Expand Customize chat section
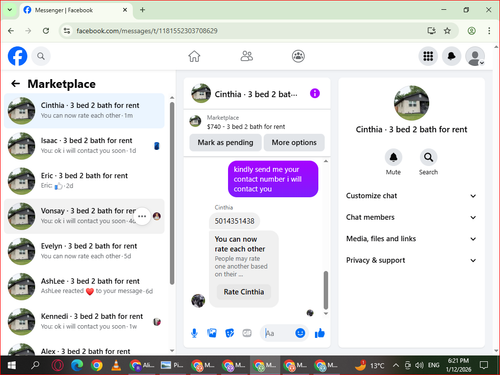 pos(411,196)
